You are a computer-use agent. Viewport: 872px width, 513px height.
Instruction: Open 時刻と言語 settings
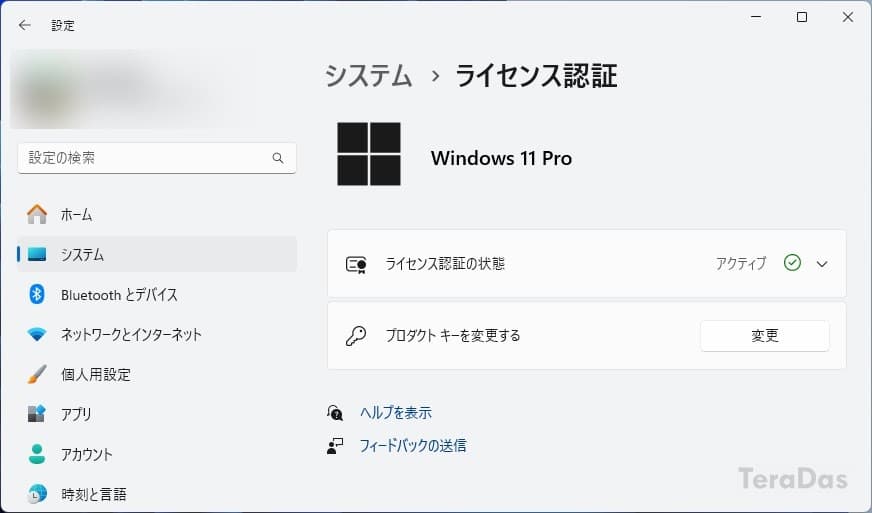pos(157,494)
